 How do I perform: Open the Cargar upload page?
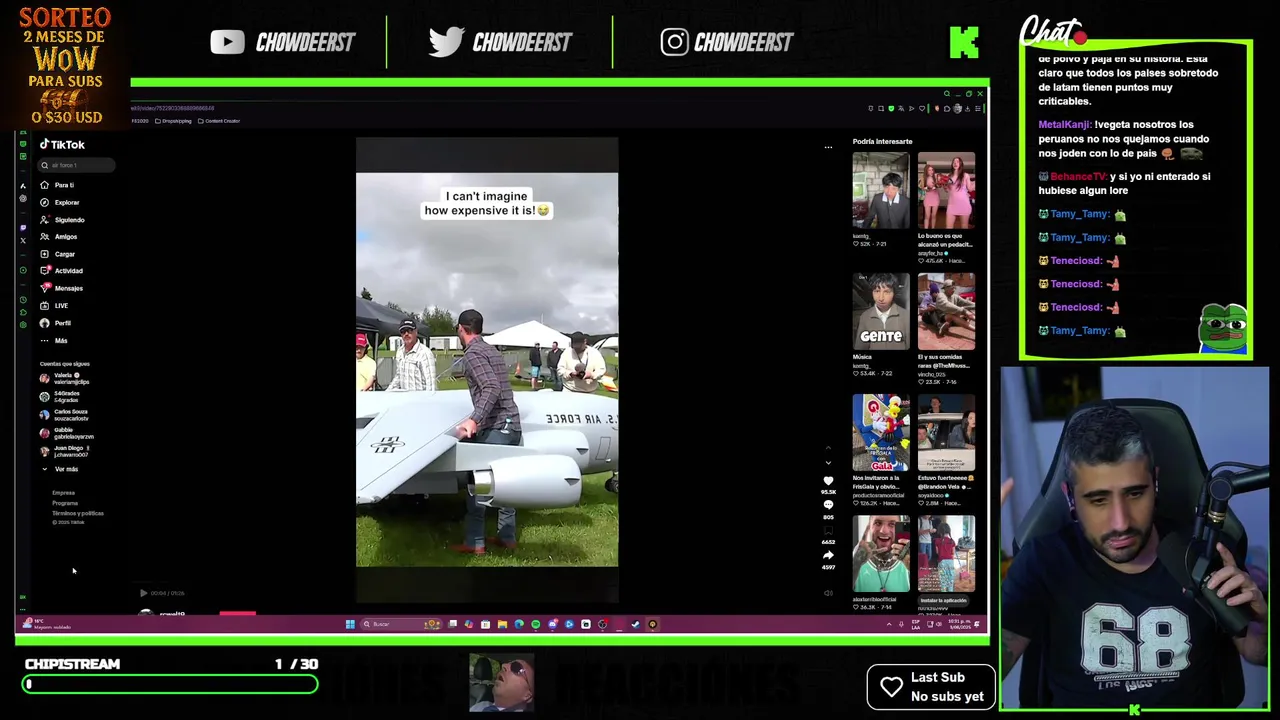click(57, 254)
